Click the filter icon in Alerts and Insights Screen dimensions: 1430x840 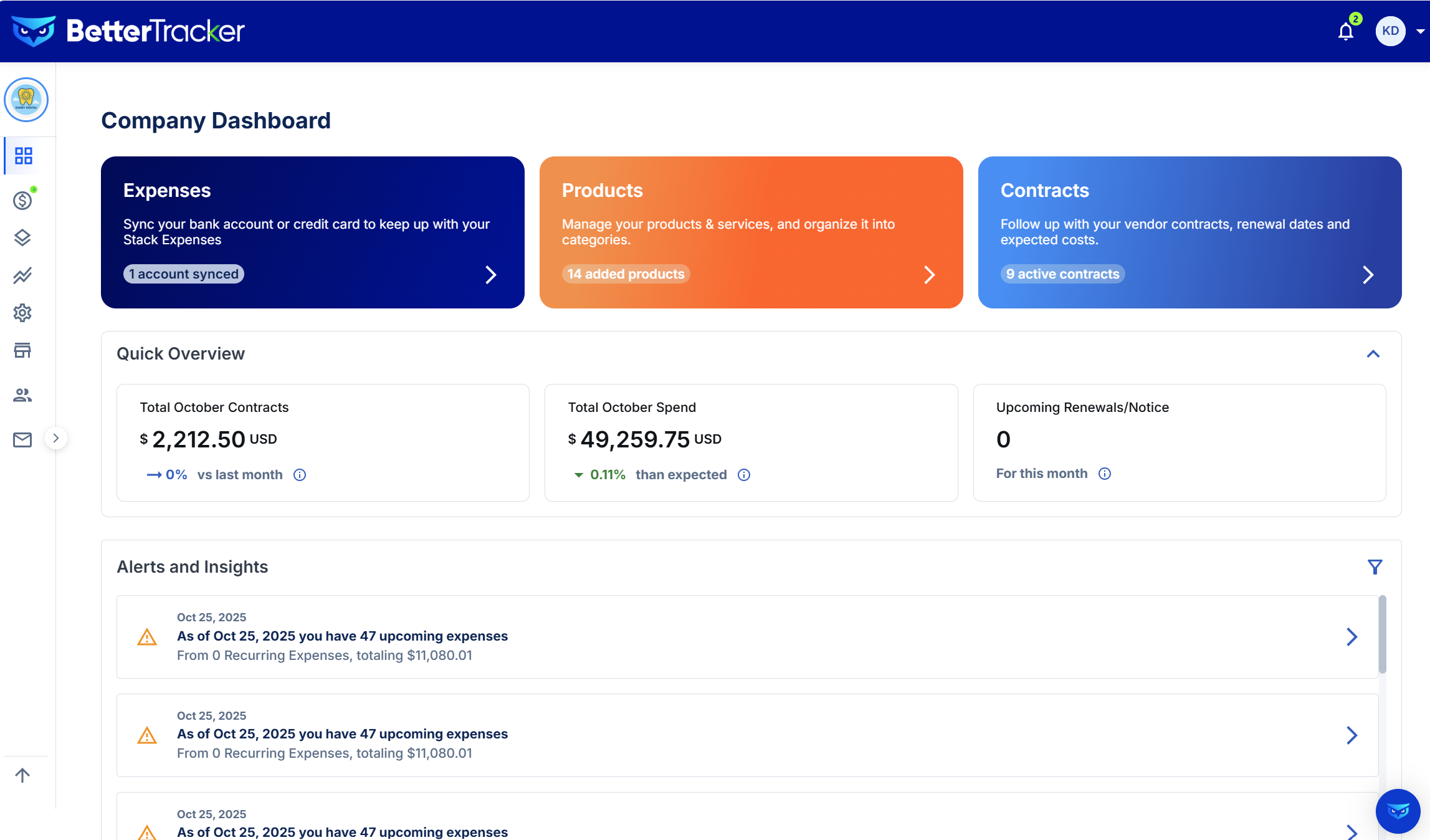1375,567
